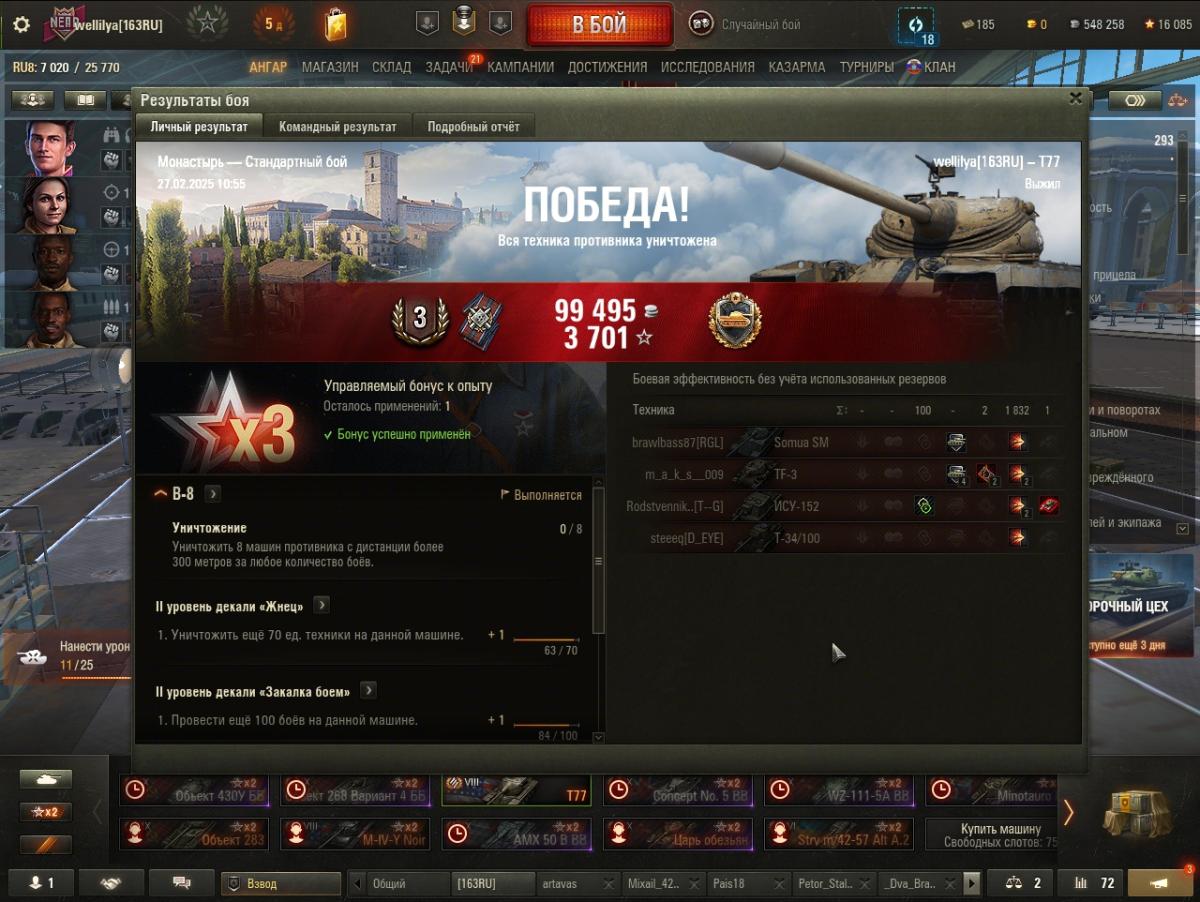Image resolution: width=1200 pixels, height=902 pixels.
Task: Toggle the orange stripe carousel filter
Action: coord(46,844)
